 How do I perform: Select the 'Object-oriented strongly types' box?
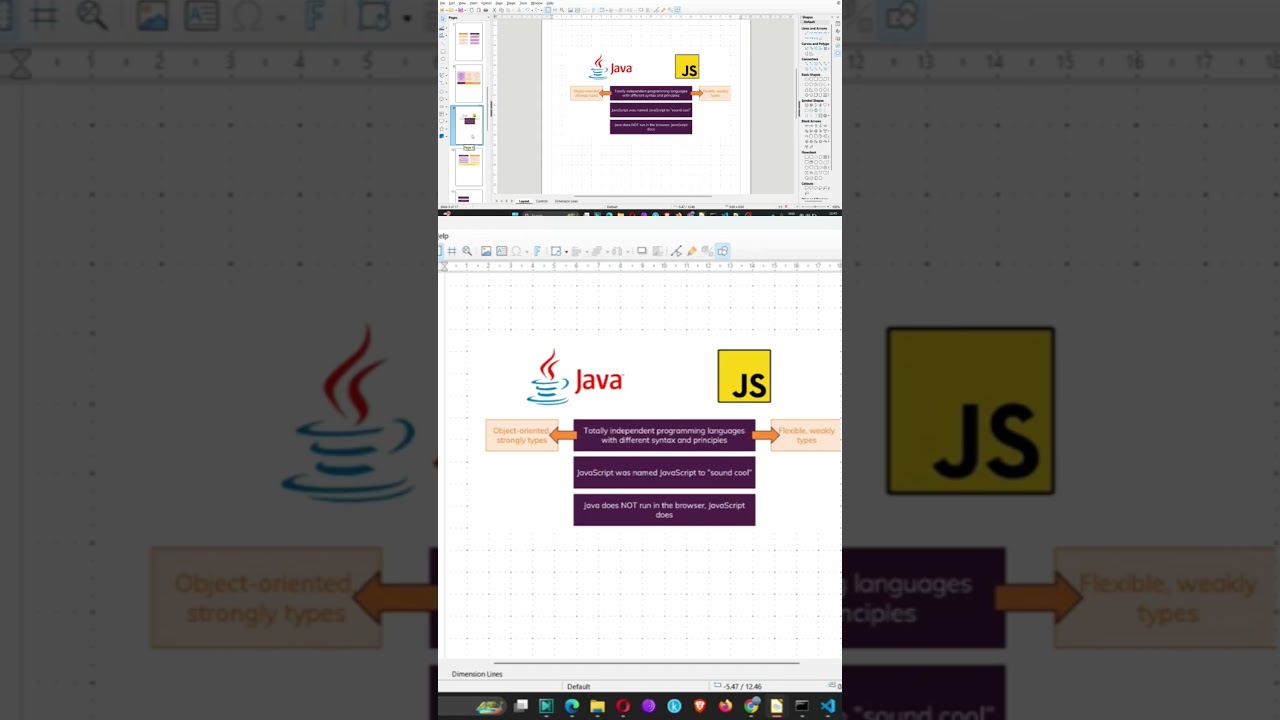pyautogui.click(x=521, y=435)
